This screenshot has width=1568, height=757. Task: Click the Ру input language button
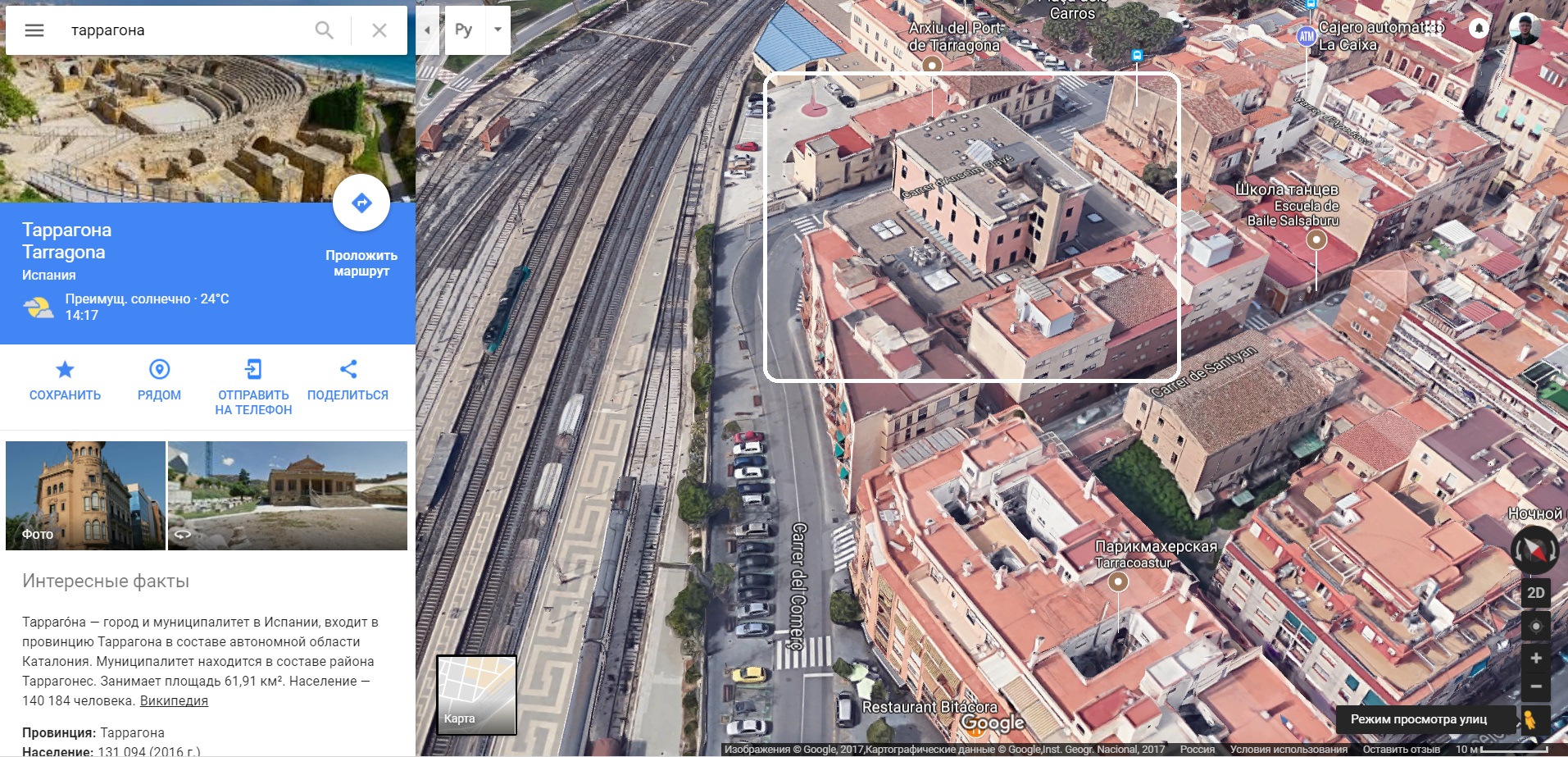pyautogui.click(x=464, y=30)
